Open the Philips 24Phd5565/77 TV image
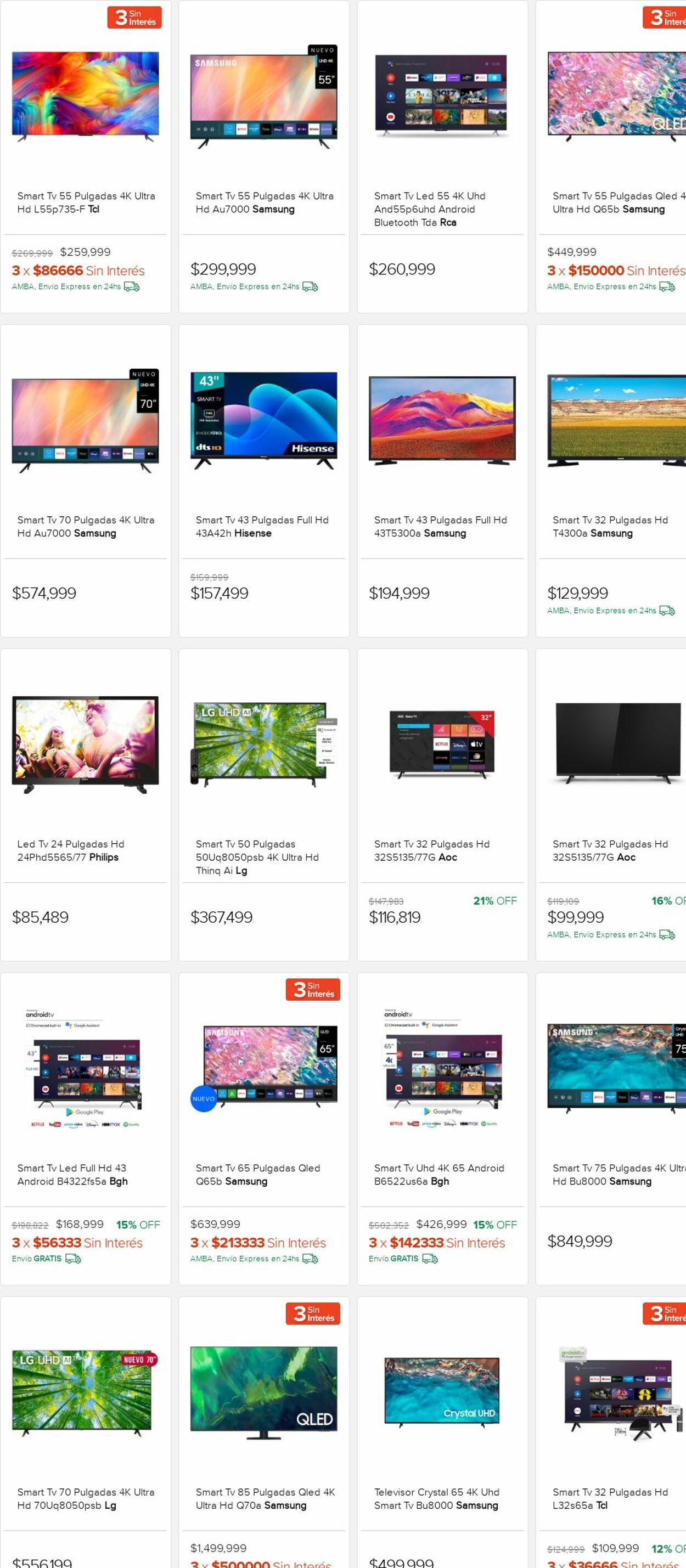686x1568 pixels. pos(85,744)
